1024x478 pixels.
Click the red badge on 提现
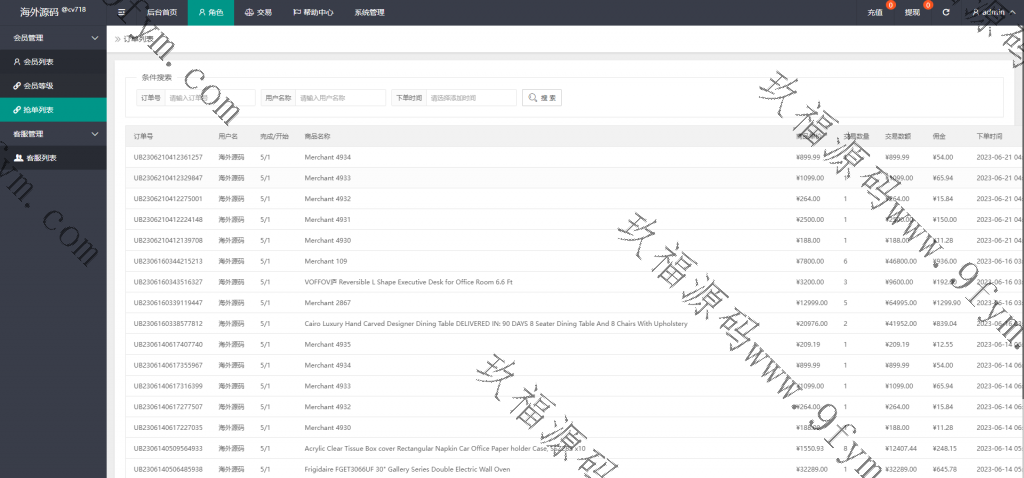tap(928, 6)
